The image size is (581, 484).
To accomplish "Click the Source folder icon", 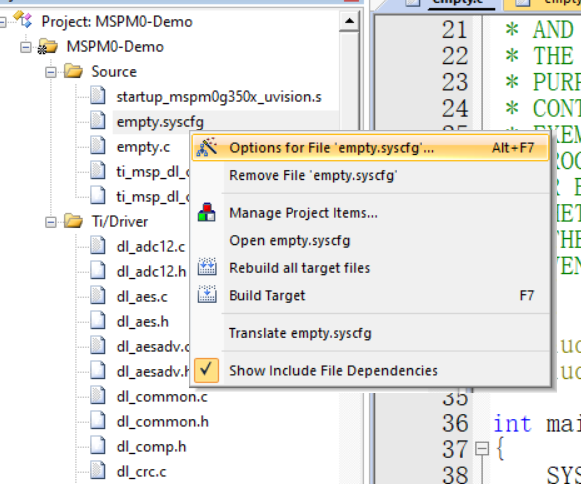I will point(73,71).
